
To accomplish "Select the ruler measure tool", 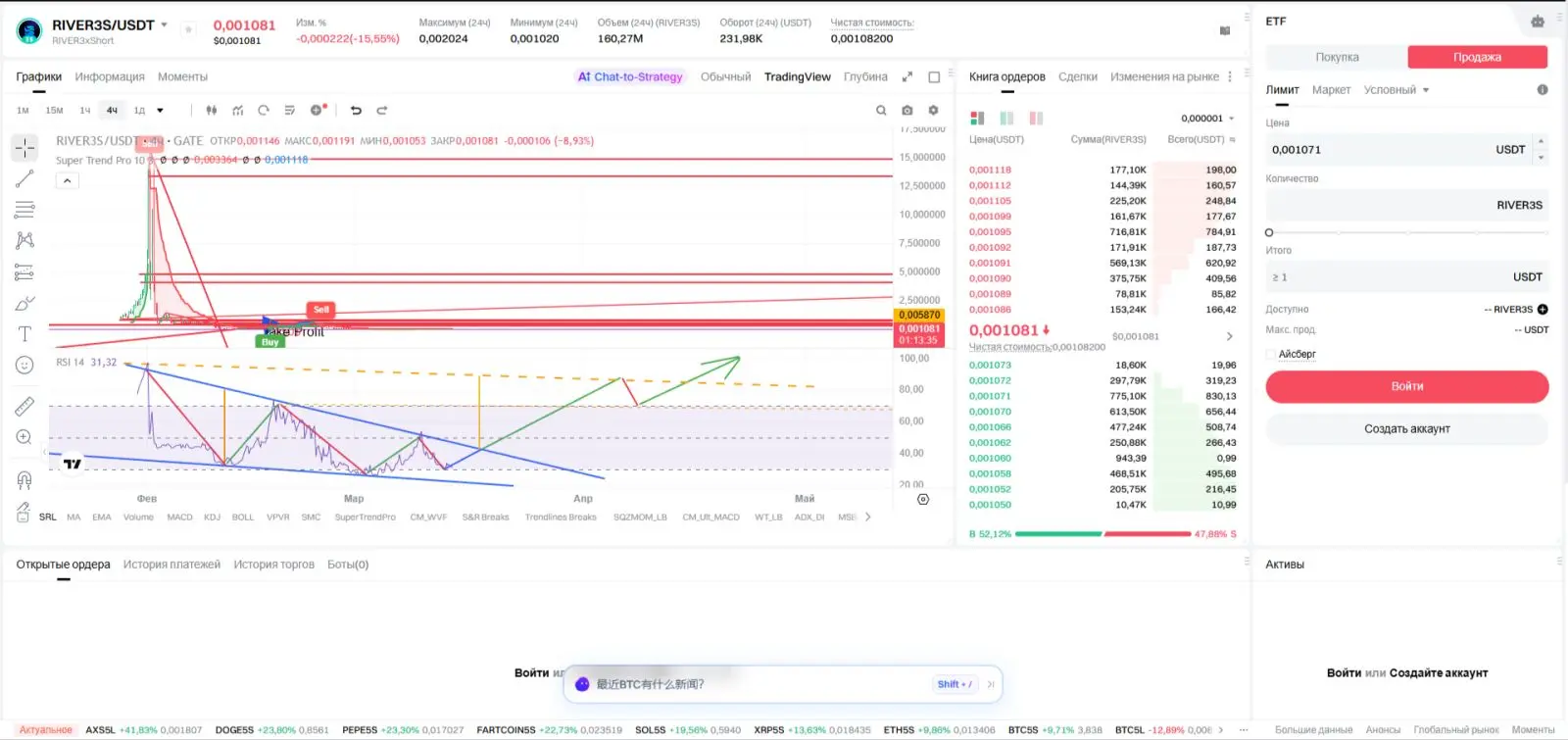I will coord(24,406).
